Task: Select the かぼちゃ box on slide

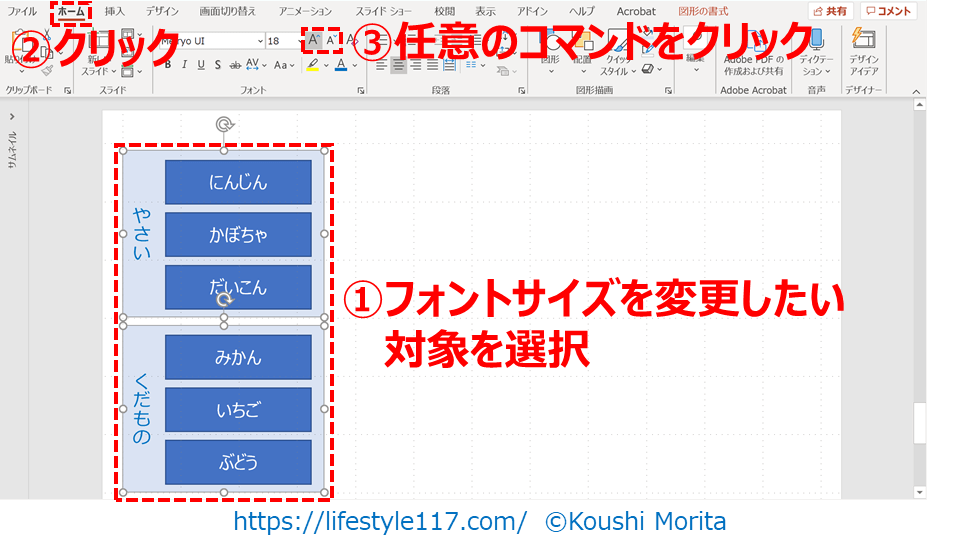Action: pyautogui.click(x=238, y=235)
